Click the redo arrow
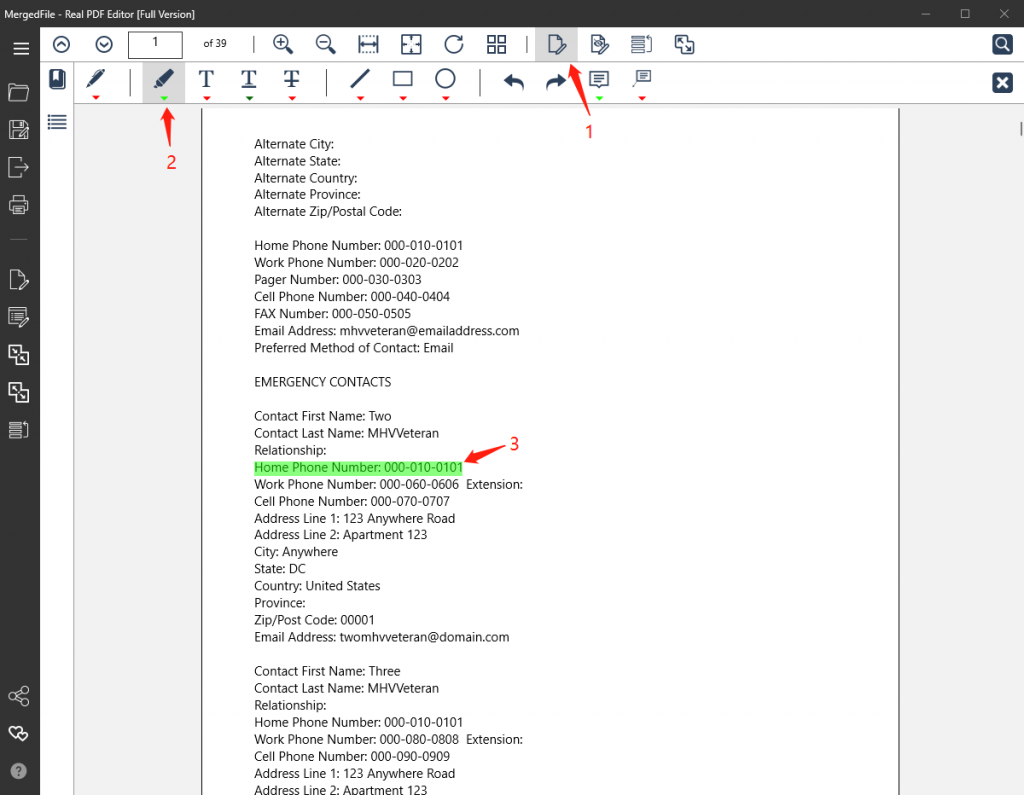 pyautogui.click(x=555, y=82)
